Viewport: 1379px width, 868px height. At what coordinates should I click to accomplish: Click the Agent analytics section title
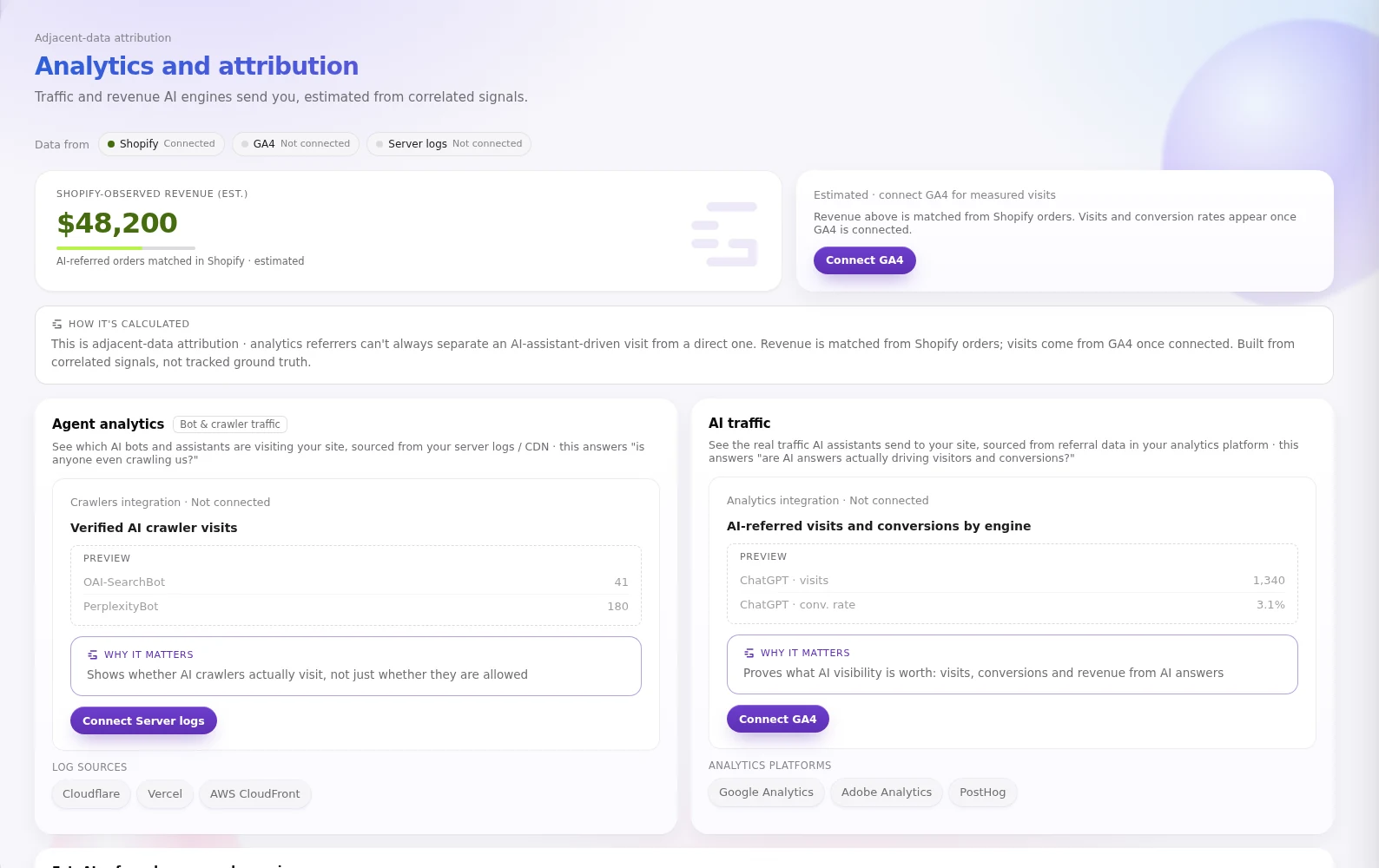point(108,424)
